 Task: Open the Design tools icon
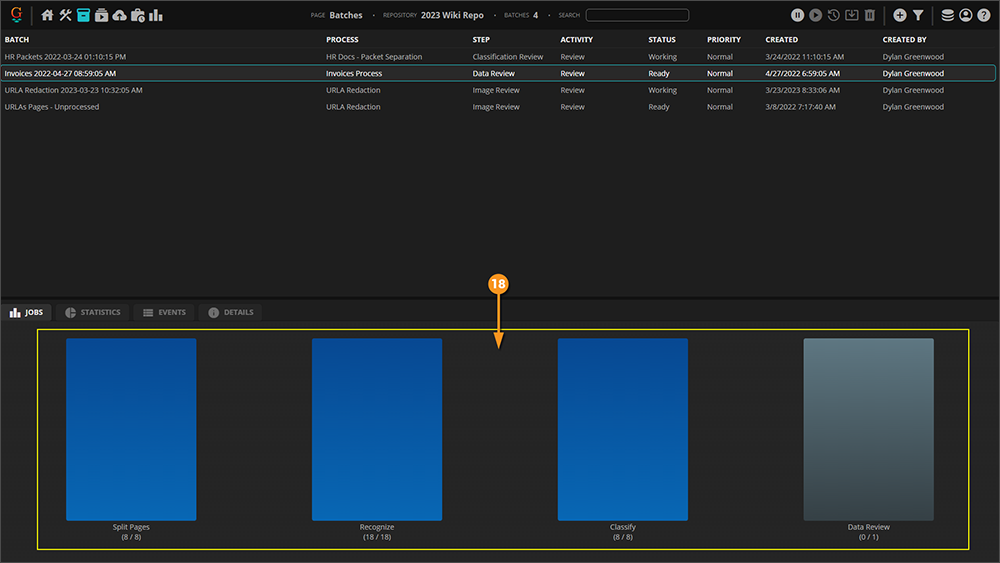pos(65,15)
